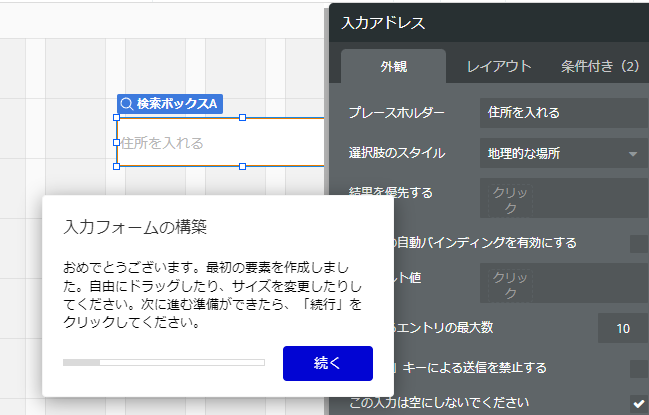
Task: Open the 選択肢のスタイル dropdown
Action: tap(564, 153)
